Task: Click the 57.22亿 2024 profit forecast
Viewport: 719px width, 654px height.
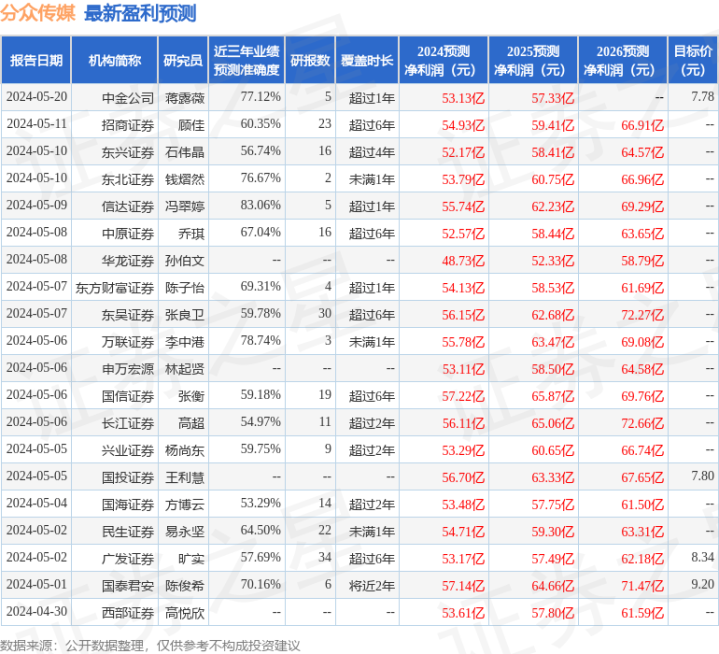Action: point(463,396)
